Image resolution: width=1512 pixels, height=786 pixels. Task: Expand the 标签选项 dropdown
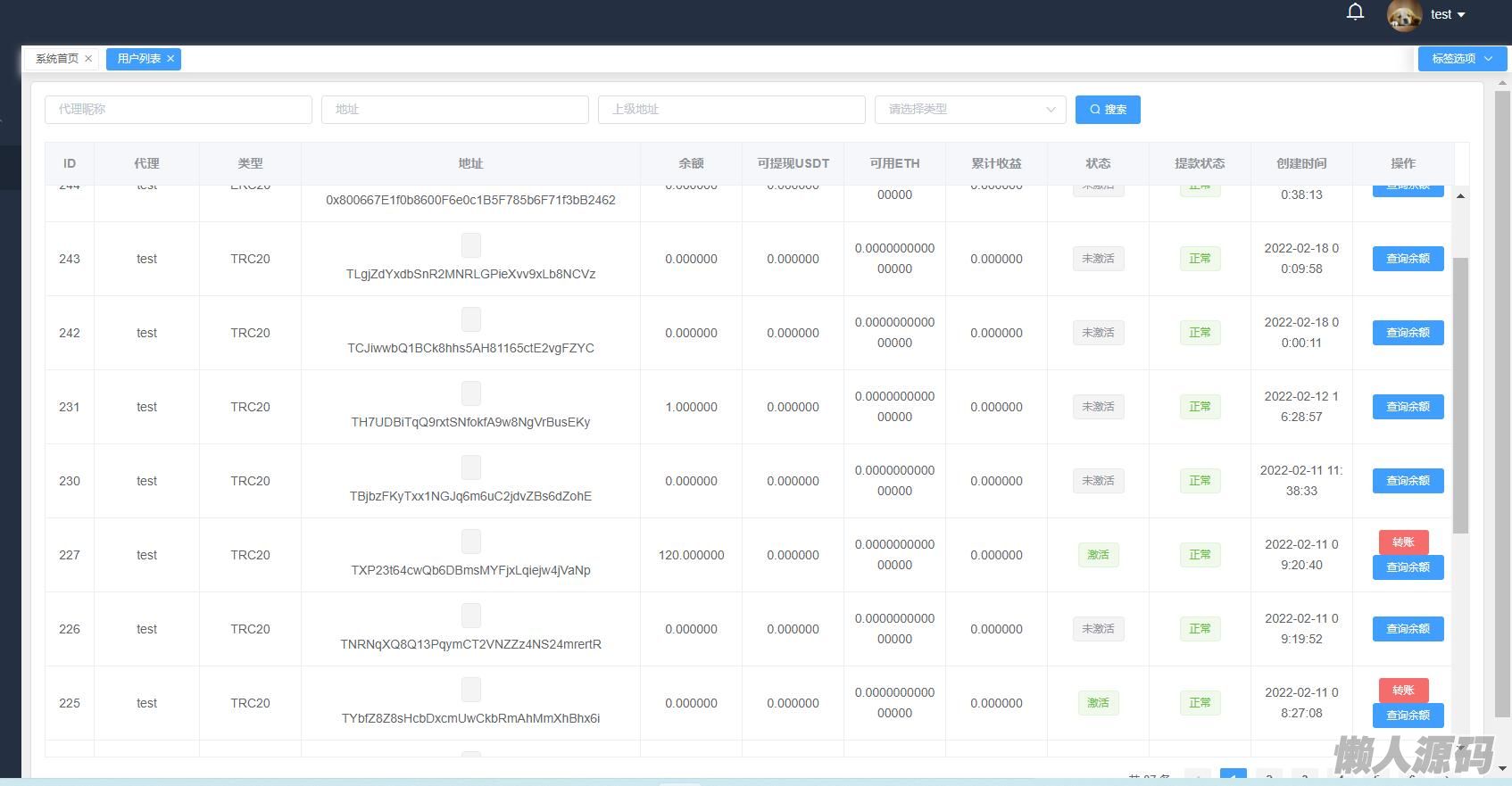tap(1461, 59)
